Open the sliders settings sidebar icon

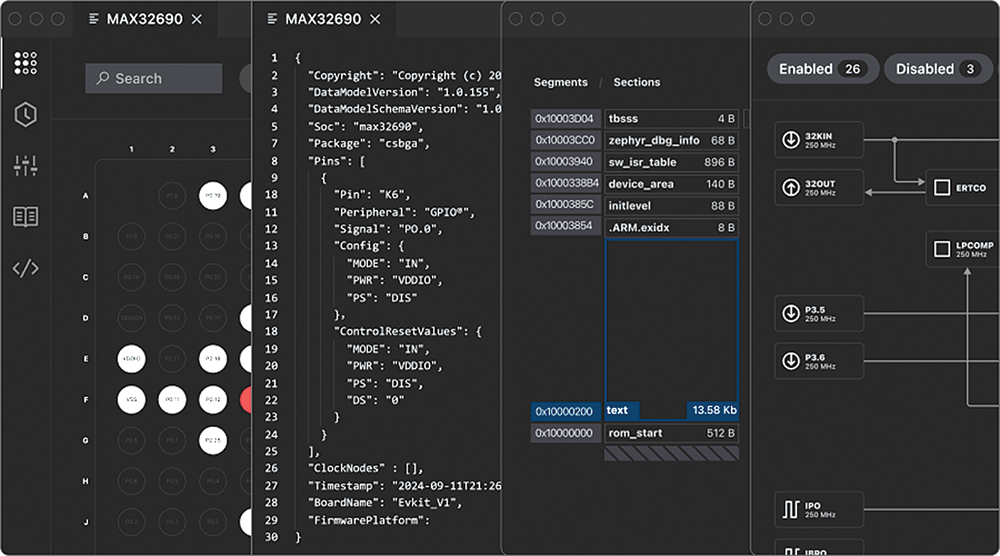(26, 166)
